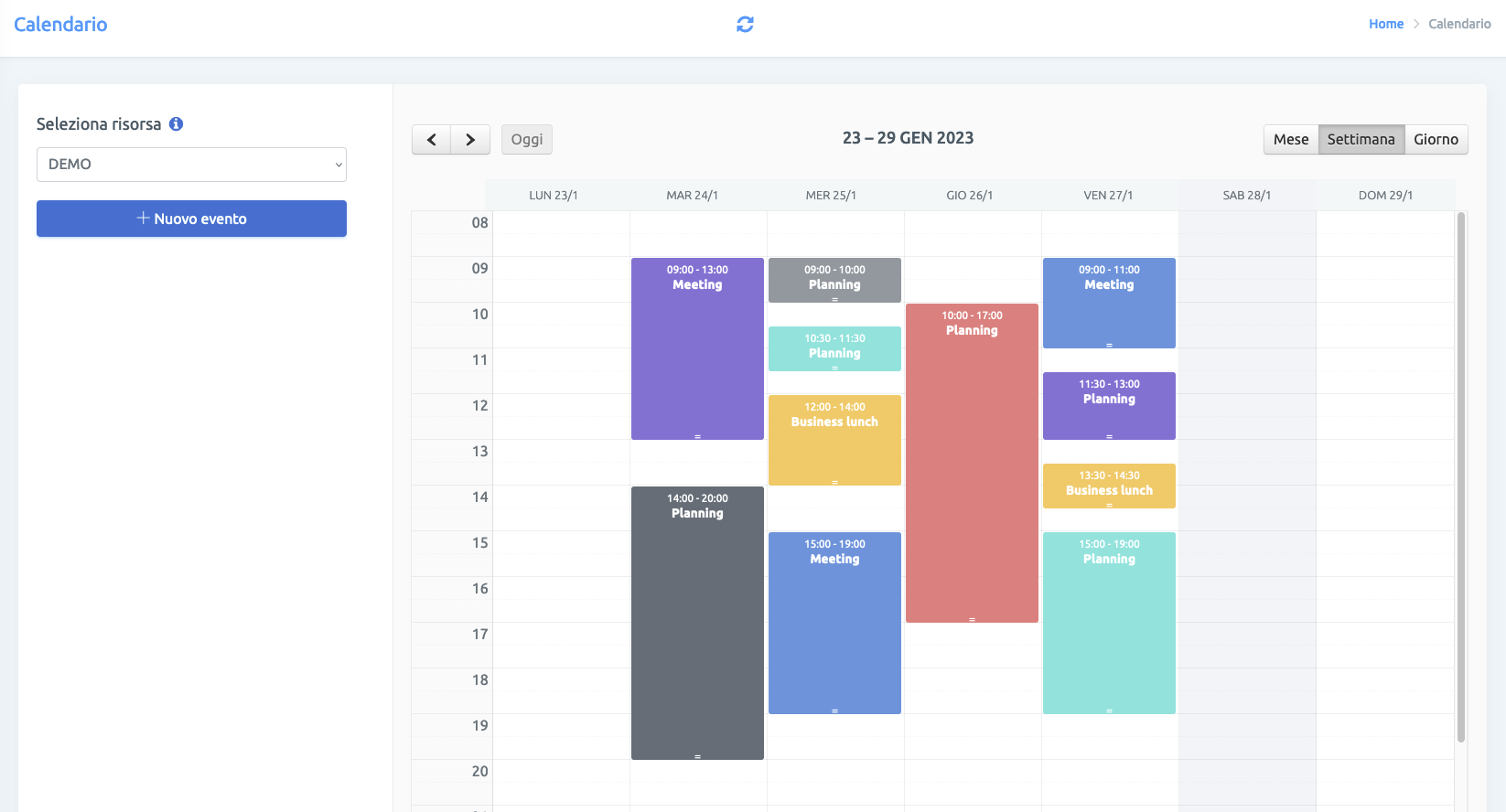
Task: Grab resize handle of Tuesday's 14:00 Planning event
Action: (x=697, y=756)
